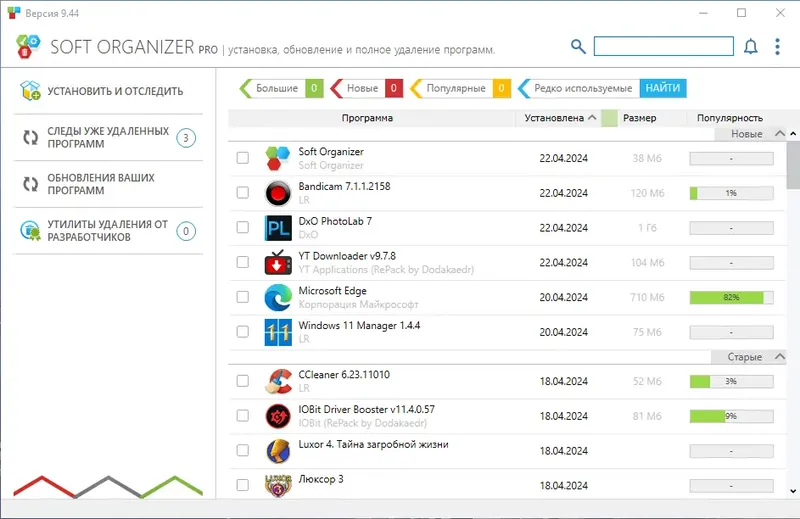Tick the Bandicam 7.1.1.2158 checkbox

click(243, 192)
